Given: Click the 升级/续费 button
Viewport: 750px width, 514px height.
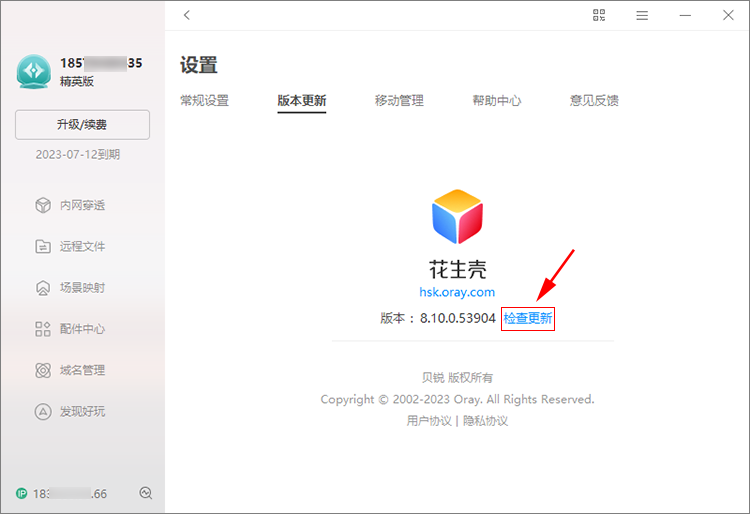Looking at the screenshot, I should (x=82, y=125).
